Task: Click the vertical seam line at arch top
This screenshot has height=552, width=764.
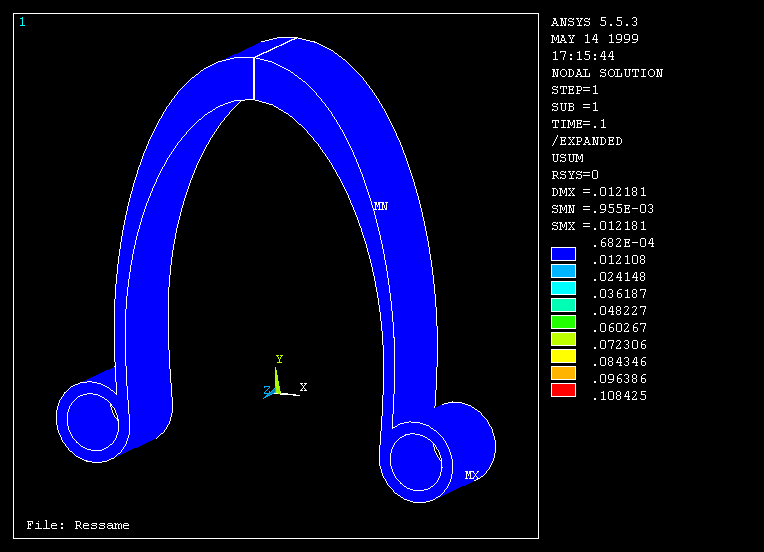Action: (253, 79)
